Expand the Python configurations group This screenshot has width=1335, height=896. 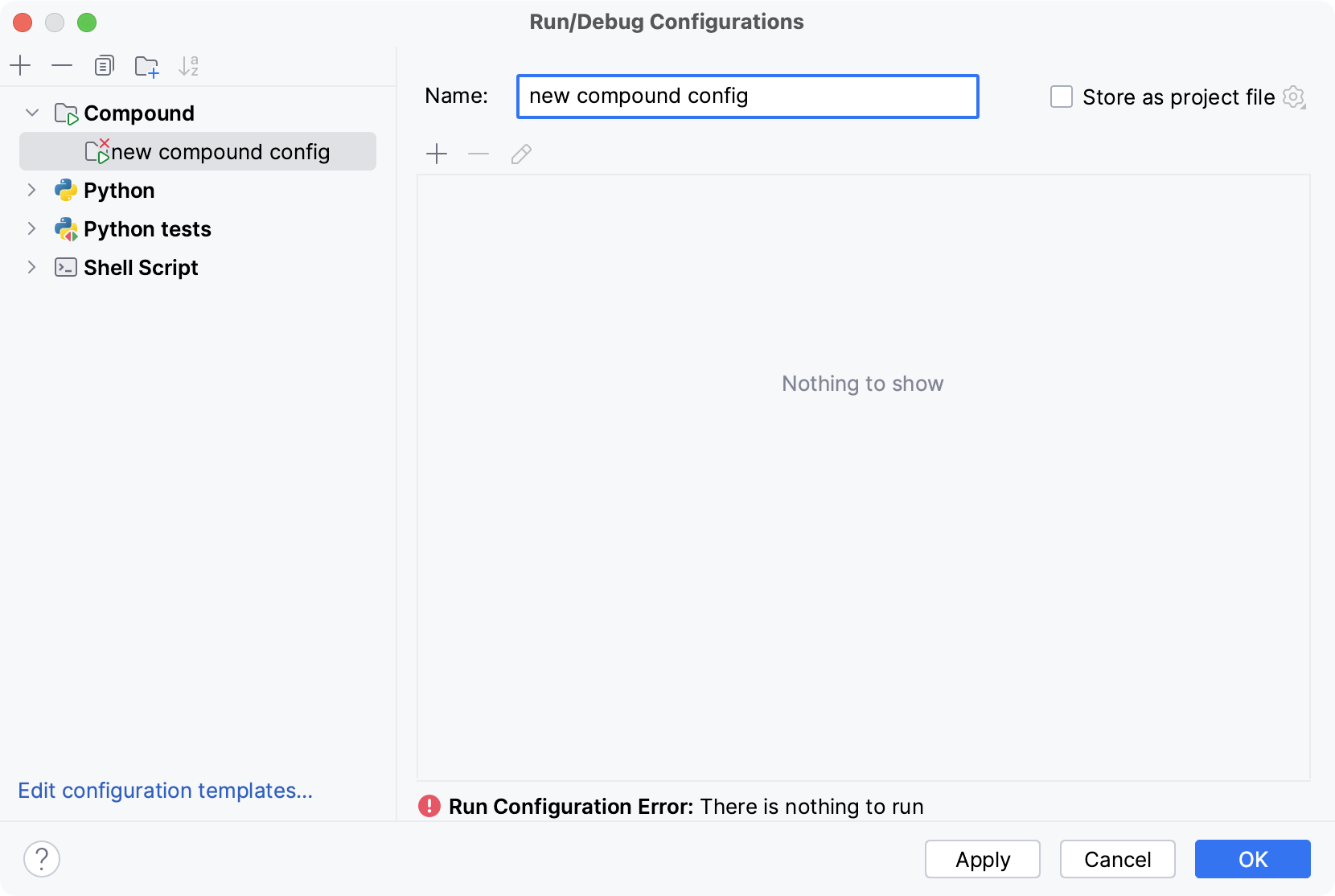31,190
